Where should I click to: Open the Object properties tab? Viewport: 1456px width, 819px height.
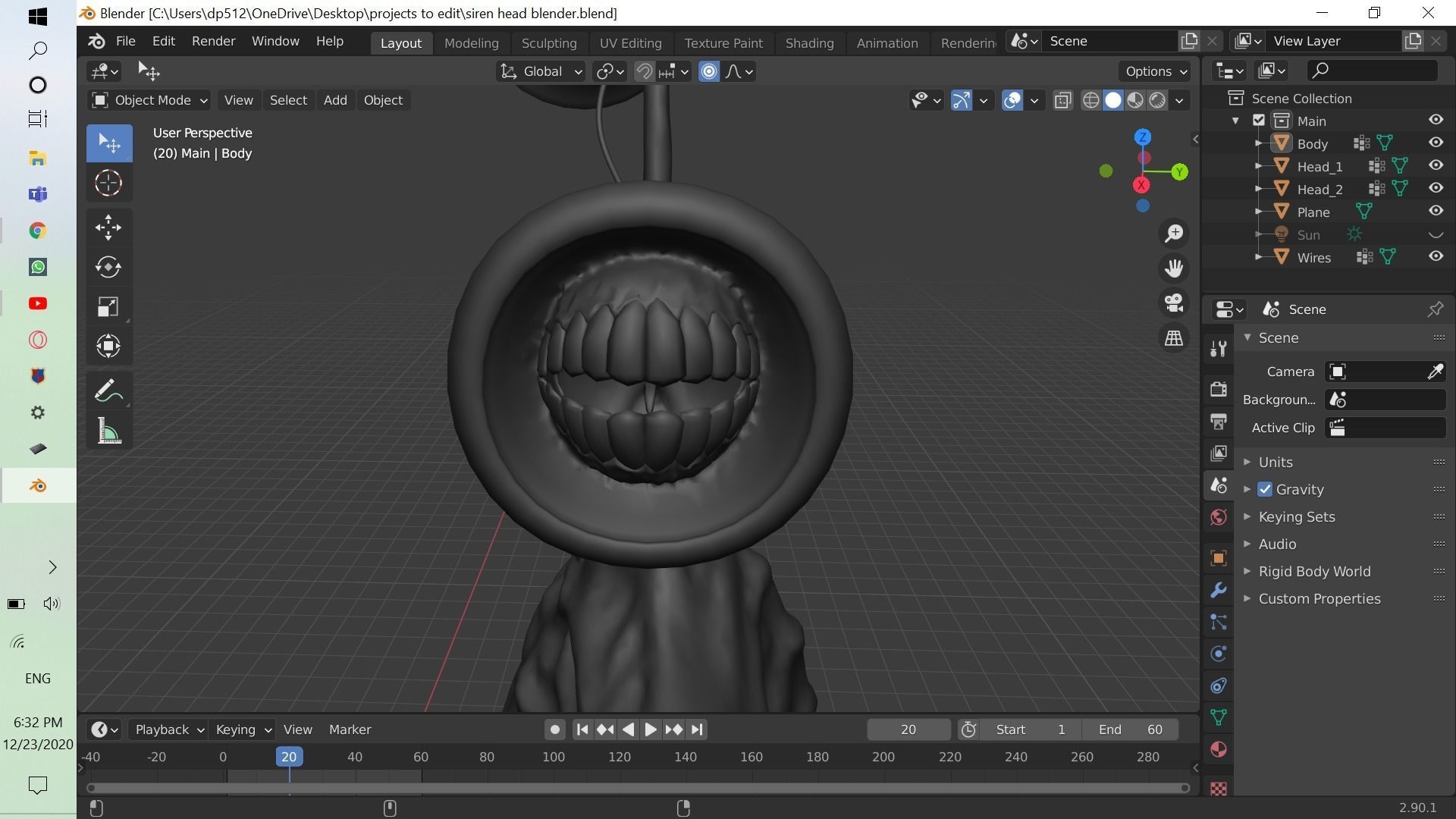(1219, 558)
